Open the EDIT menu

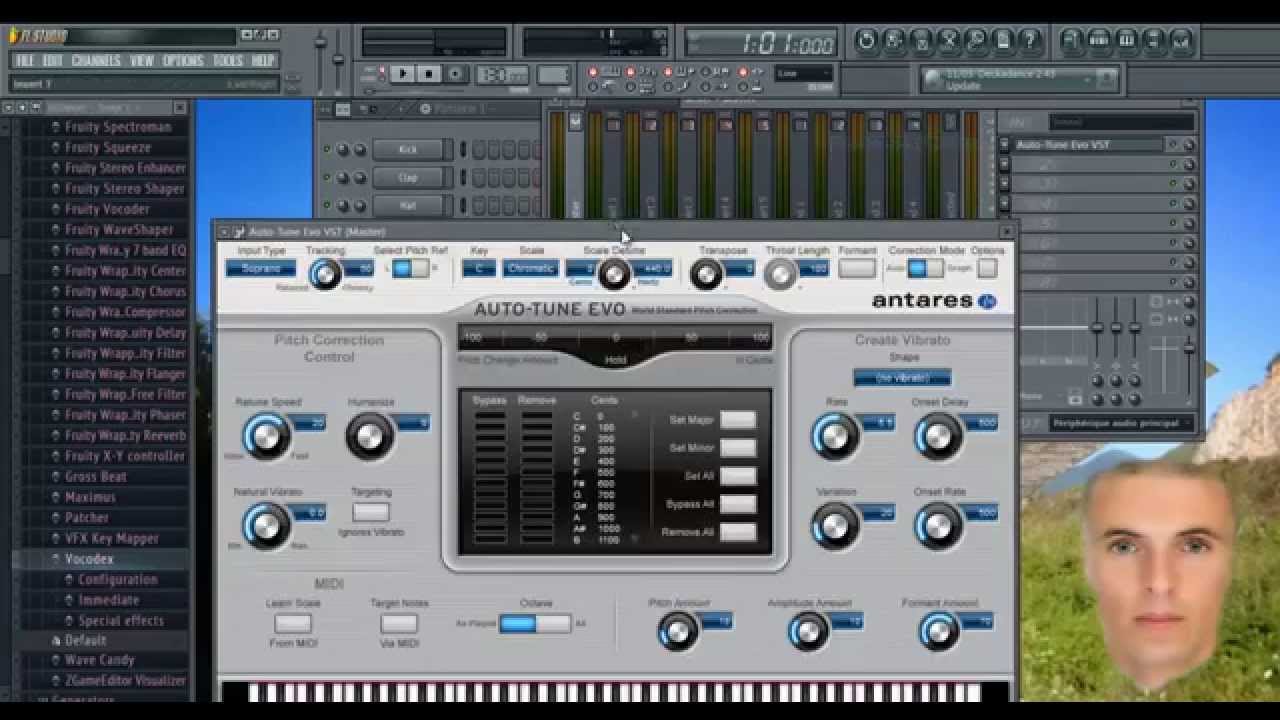(x=53, y=61)
